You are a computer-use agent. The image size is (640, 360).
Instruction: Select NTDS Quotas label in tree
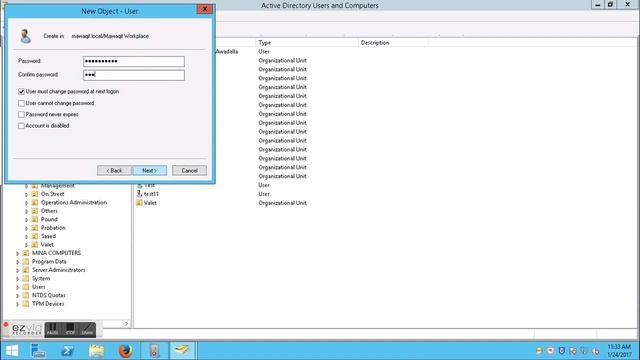pyautogui.click(x=49, y=295)
